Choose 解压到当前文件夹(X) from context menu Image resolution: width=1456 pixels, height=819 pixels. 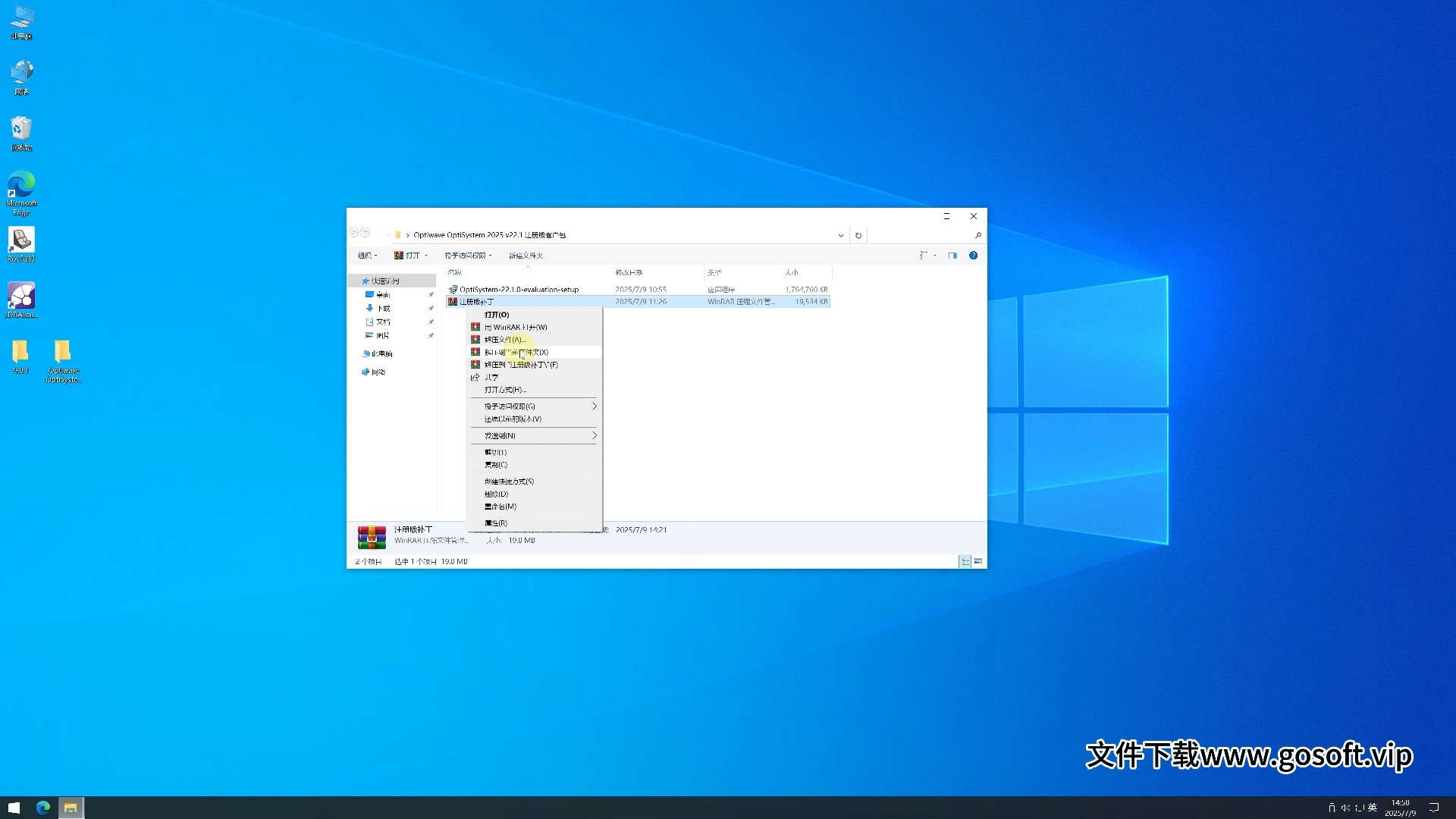pos(516,352)
